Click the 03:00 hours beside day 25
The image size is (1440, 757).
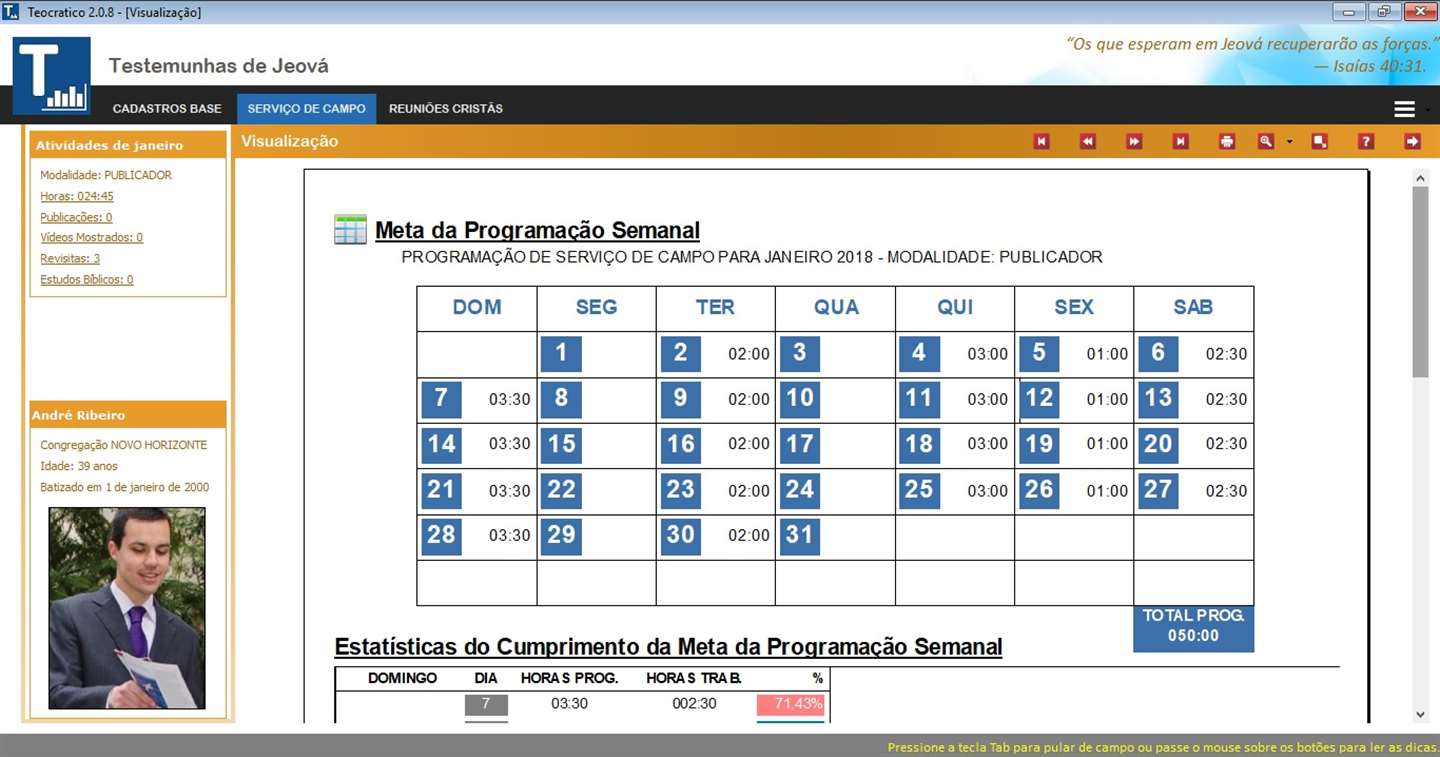click(x=987, y=491)
